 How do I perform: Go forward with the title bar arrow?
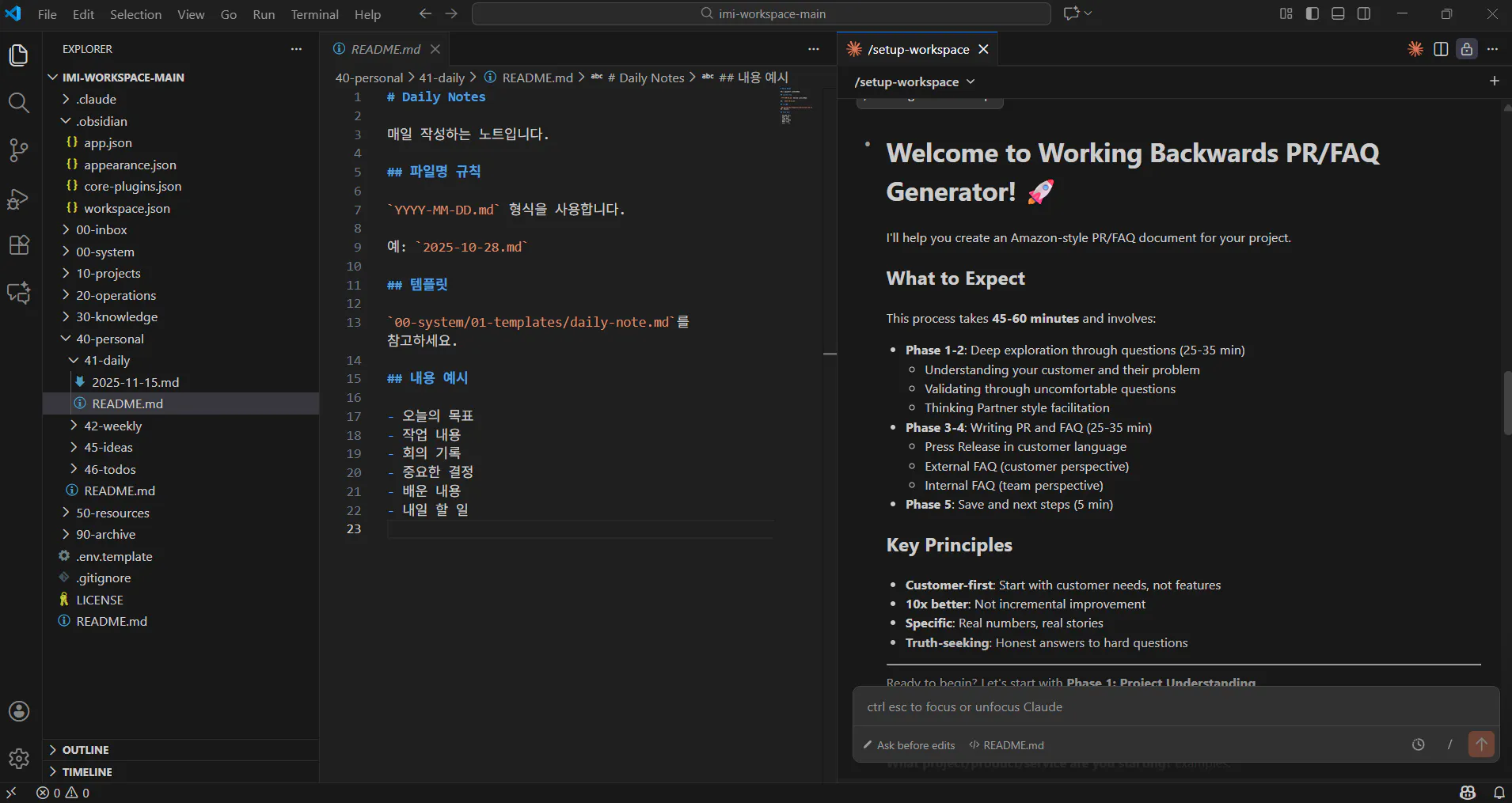pyautogui.click(x=451, y=13)
